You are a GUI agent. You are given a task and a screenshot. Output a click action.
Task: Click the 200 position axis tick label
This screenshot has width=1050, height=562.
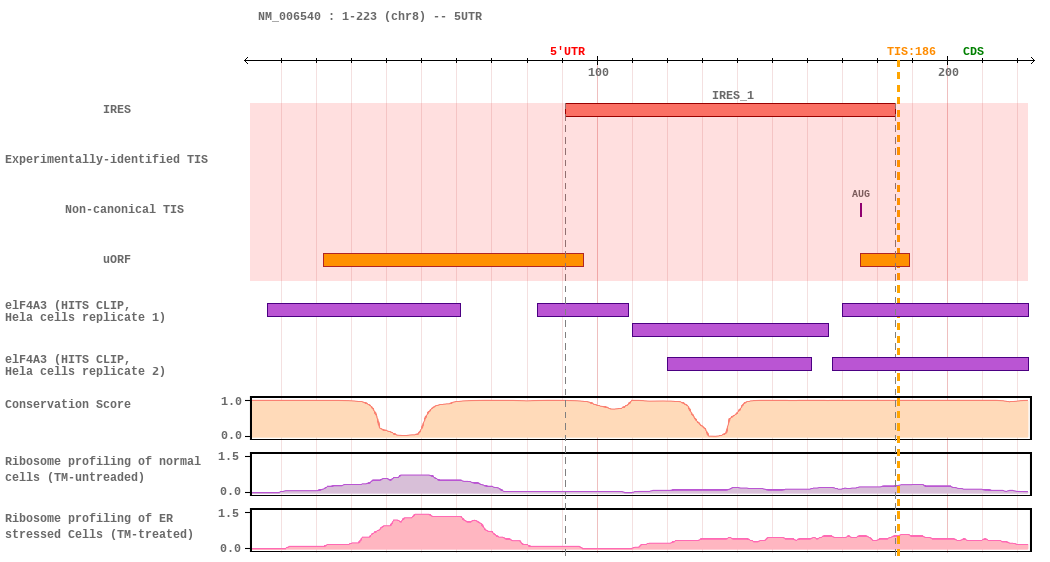click(x=948, y=72)
